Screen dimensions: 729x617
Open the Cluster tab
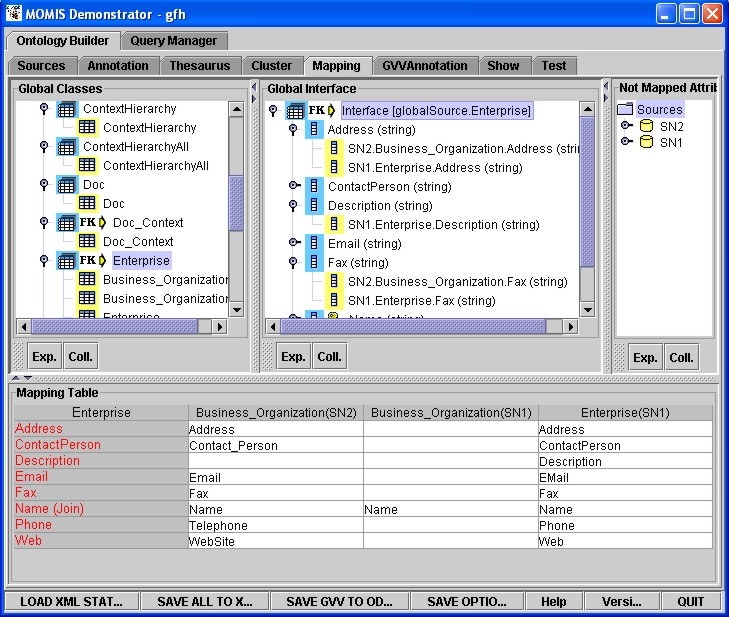point(272,66)
